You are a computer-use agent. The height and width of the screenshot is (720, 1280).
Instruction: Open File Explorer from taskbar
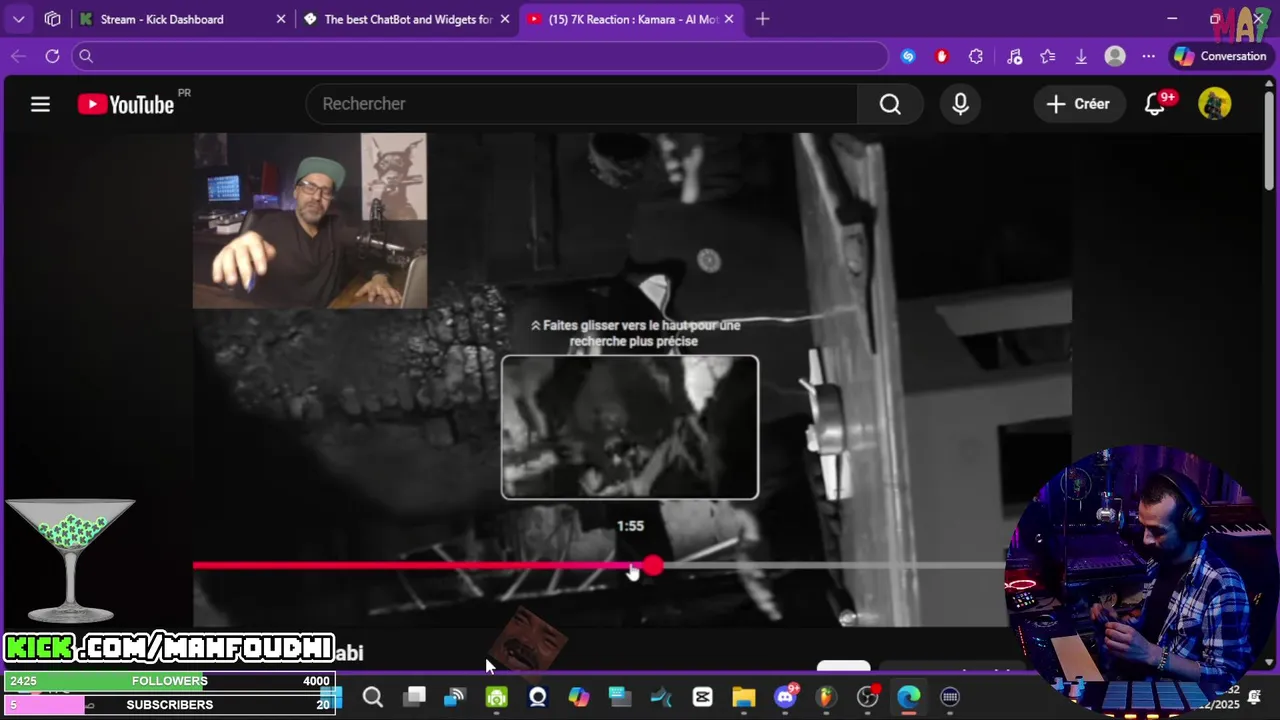[744, 697]
